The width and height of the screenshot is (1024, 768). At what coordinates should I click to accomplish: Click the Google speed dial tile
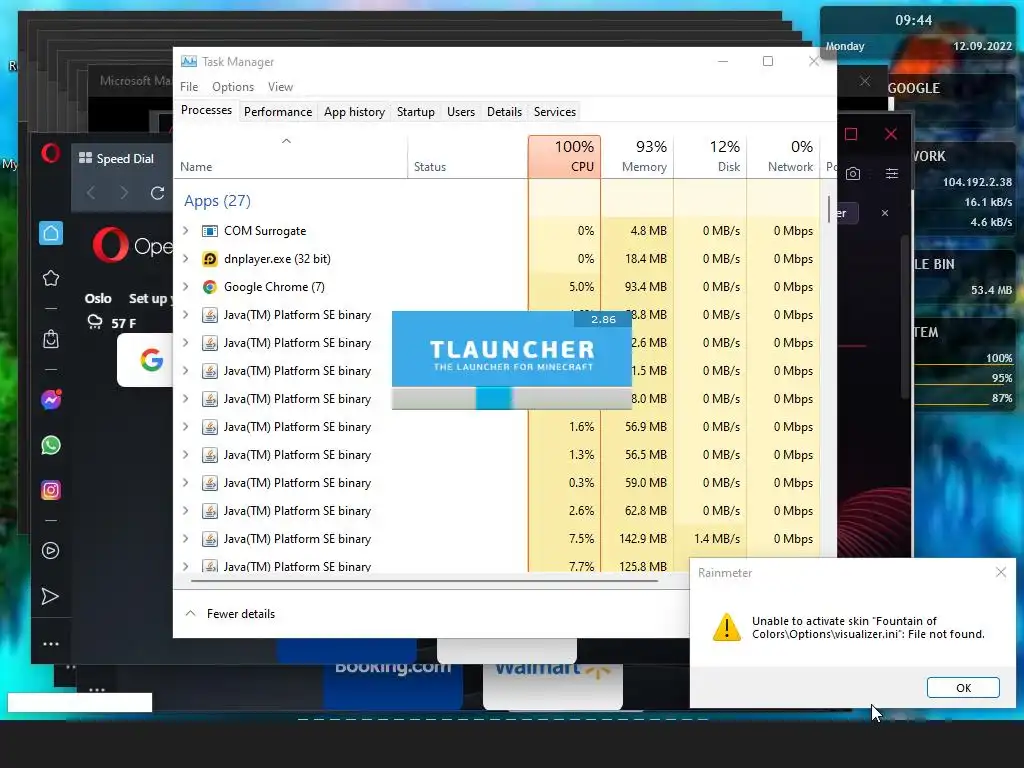[145, 360]
